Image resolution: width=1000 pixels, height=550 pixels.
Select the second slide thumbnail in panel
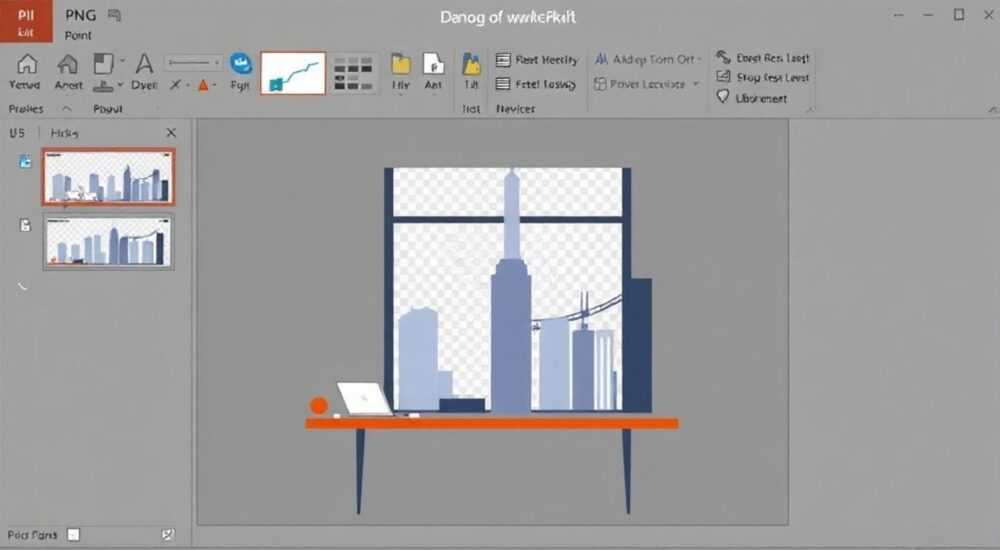pyautogui.click(x=108, y=241)
